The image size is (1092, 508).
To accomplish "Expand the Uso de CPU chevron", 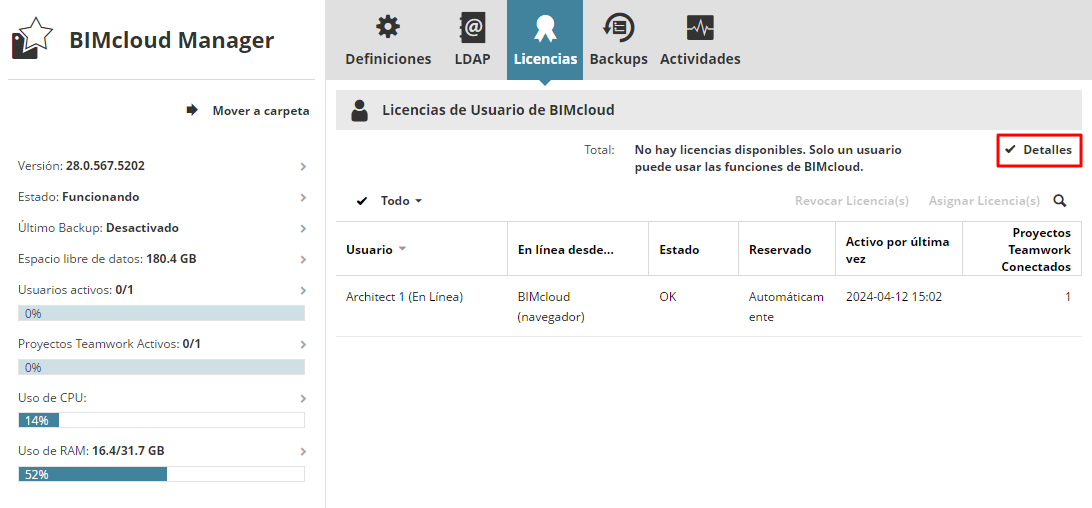I will click(x=303, y=399).
